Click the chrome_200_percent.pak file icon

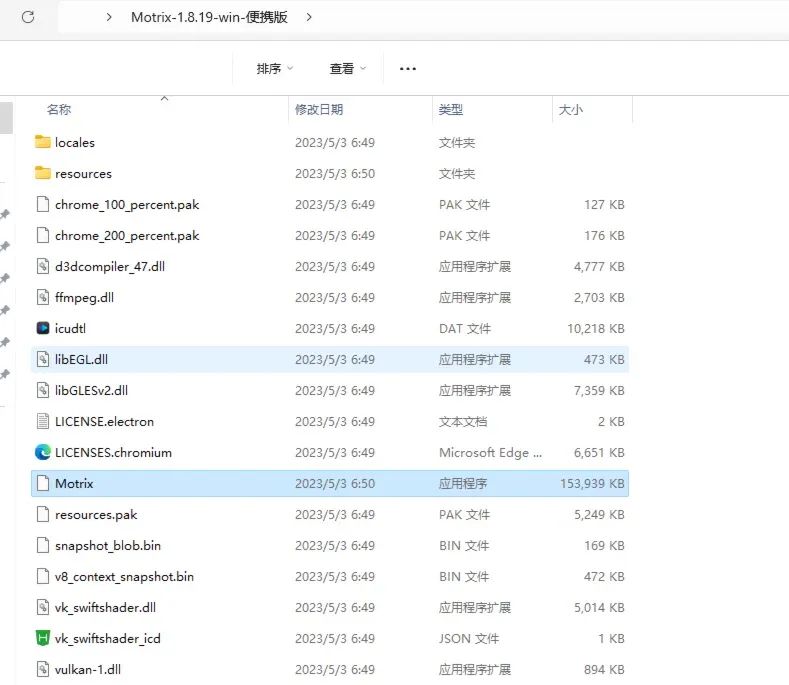43,235
